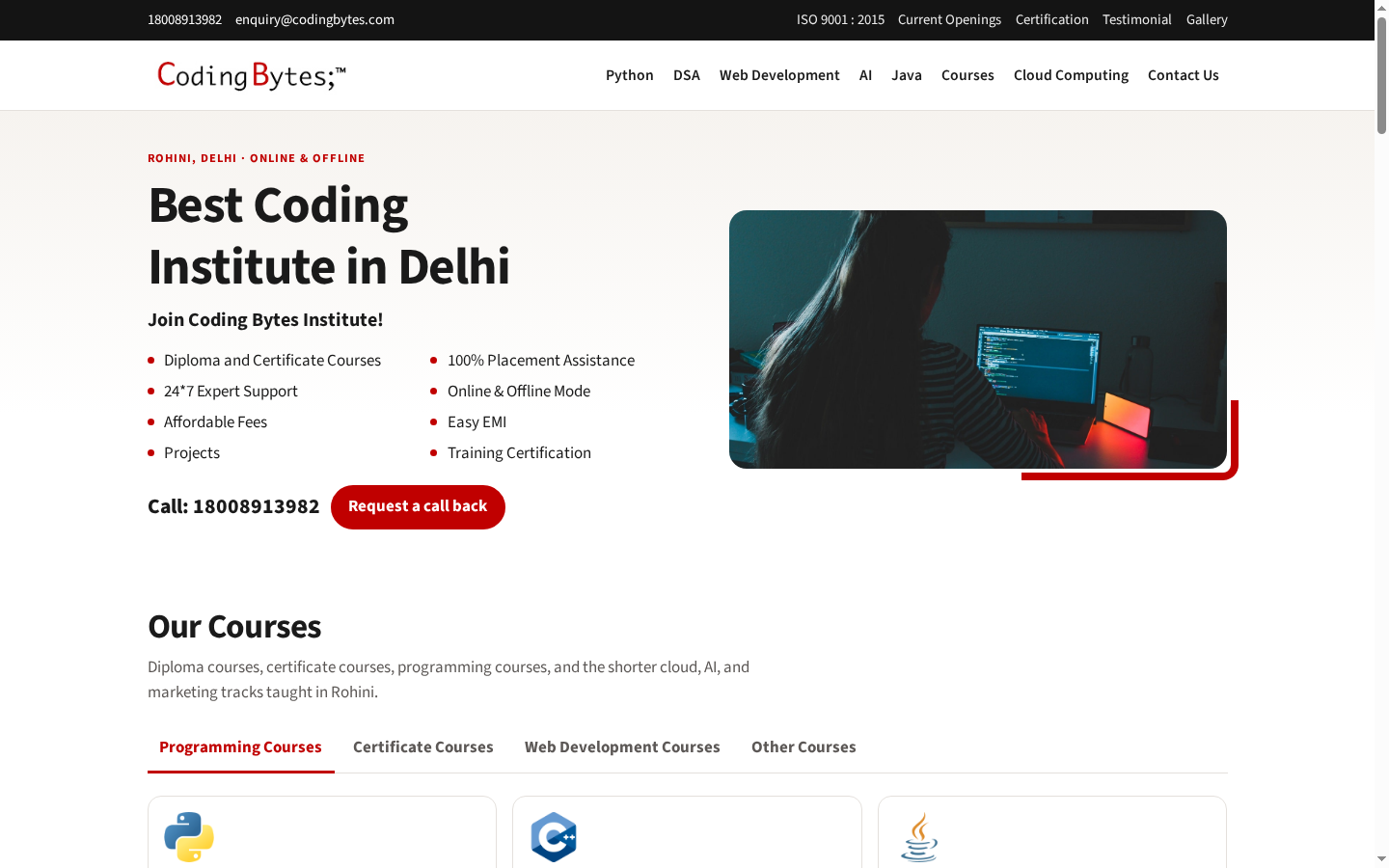Click the Best Coding Institute in Delhi heading
This screenshot has width=1389, height=868.
click(329, 236)
